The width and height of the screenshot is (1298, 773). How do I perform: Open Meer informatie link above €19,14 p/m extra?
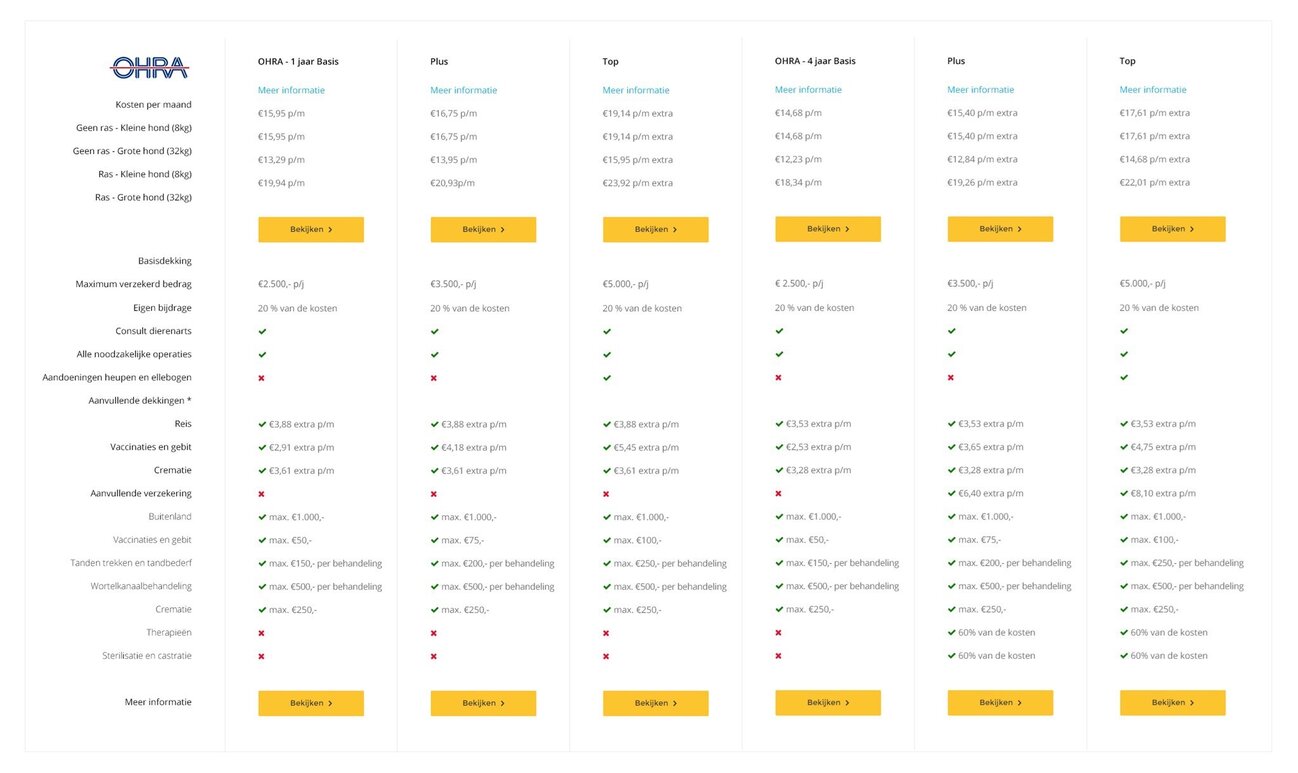point(636,90)
